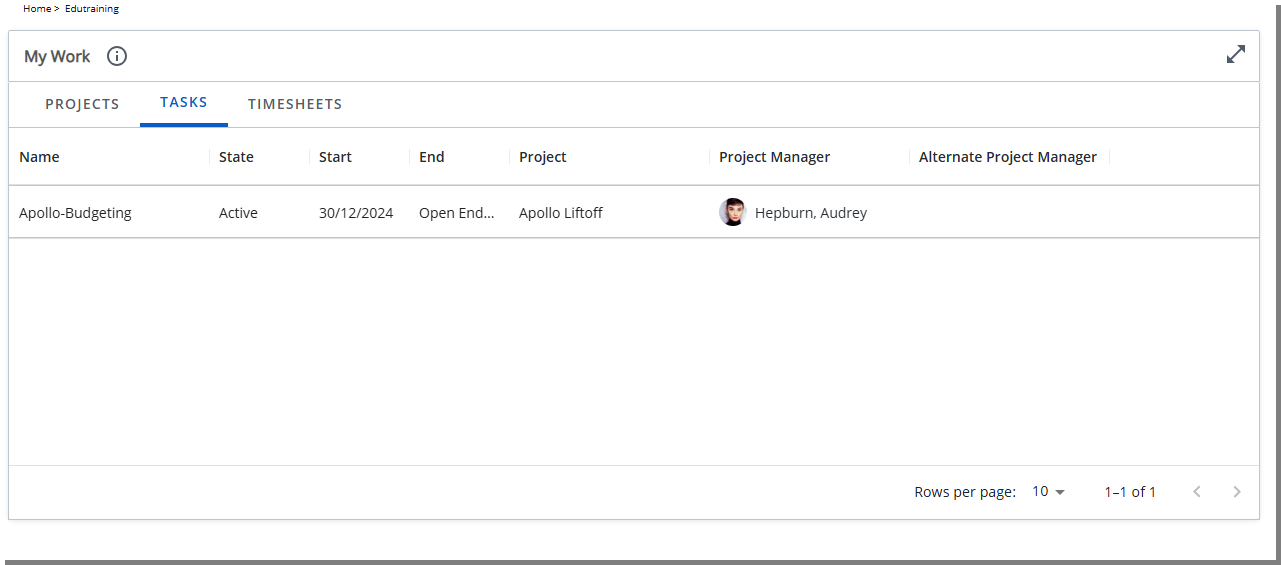Image resolution: width=1281 pixels, height=565 pixels.
Task: Switch to the Timesheets tab
Action: [x=295, y=104]
